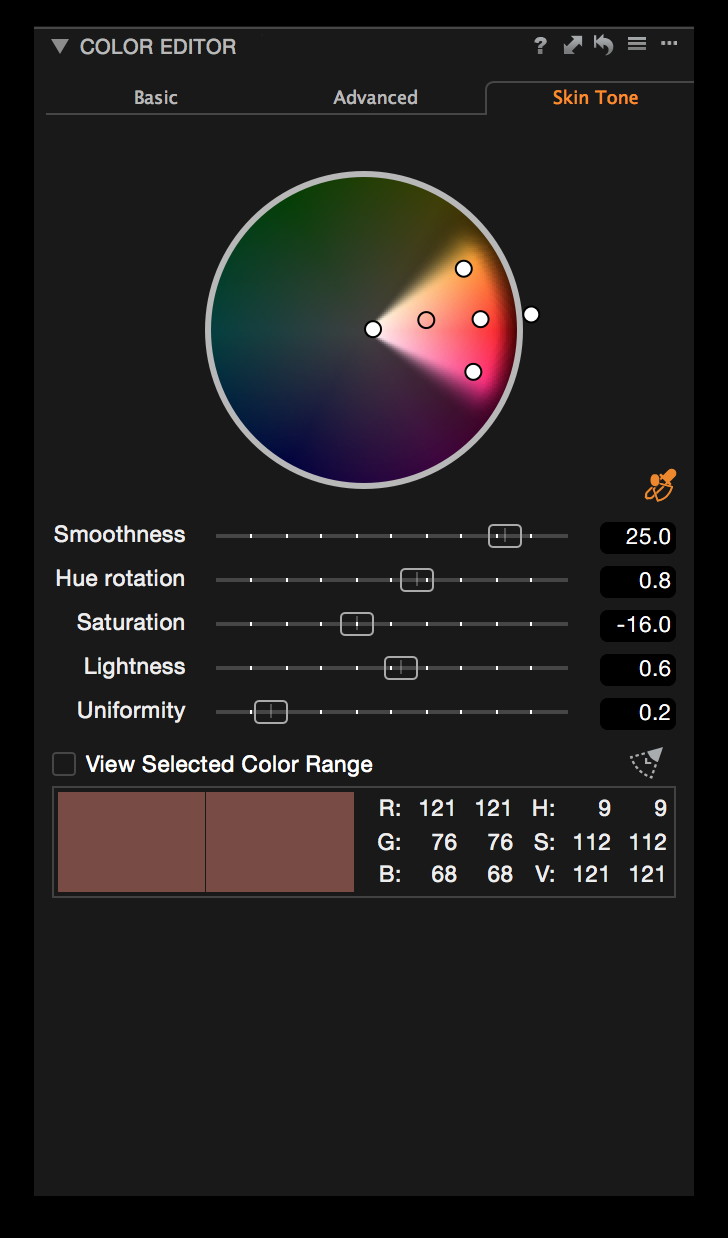Click the invert selection slice icon
Viewport: 728px width, 1238px height.
tap(646, 763)
